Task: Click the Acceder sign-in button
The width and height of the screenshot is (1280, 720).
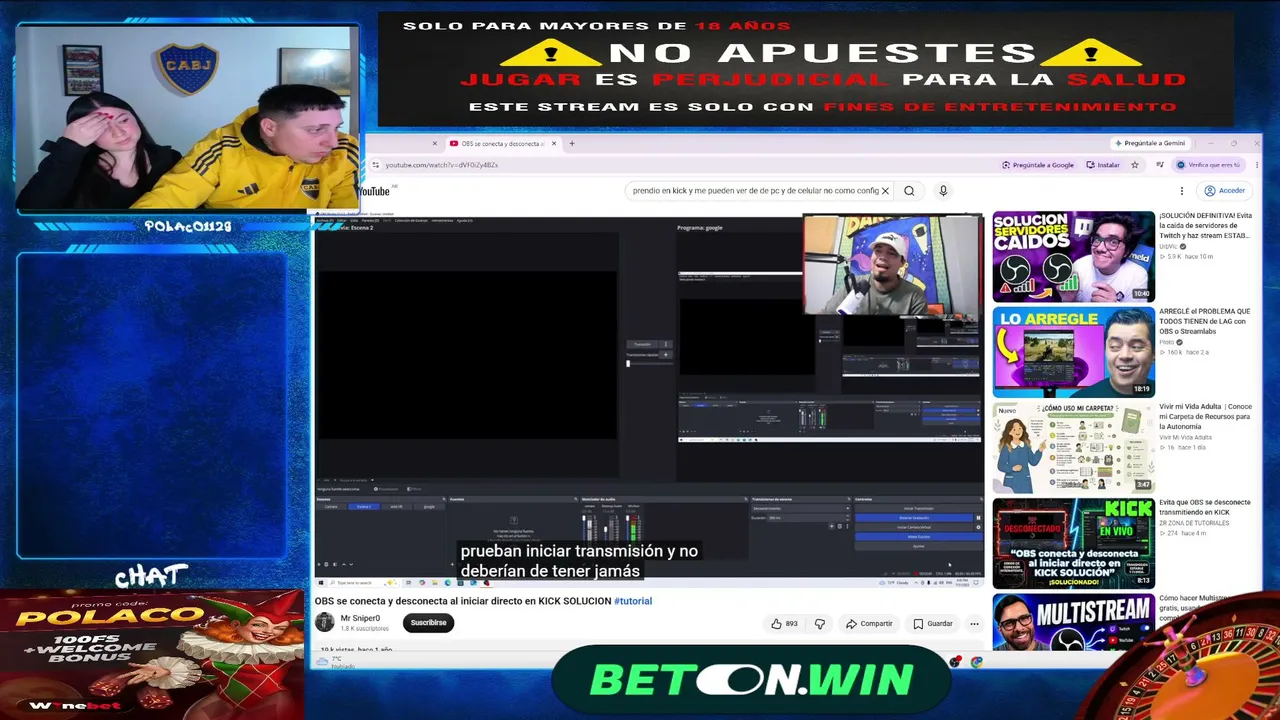Action: [1225, 191]
